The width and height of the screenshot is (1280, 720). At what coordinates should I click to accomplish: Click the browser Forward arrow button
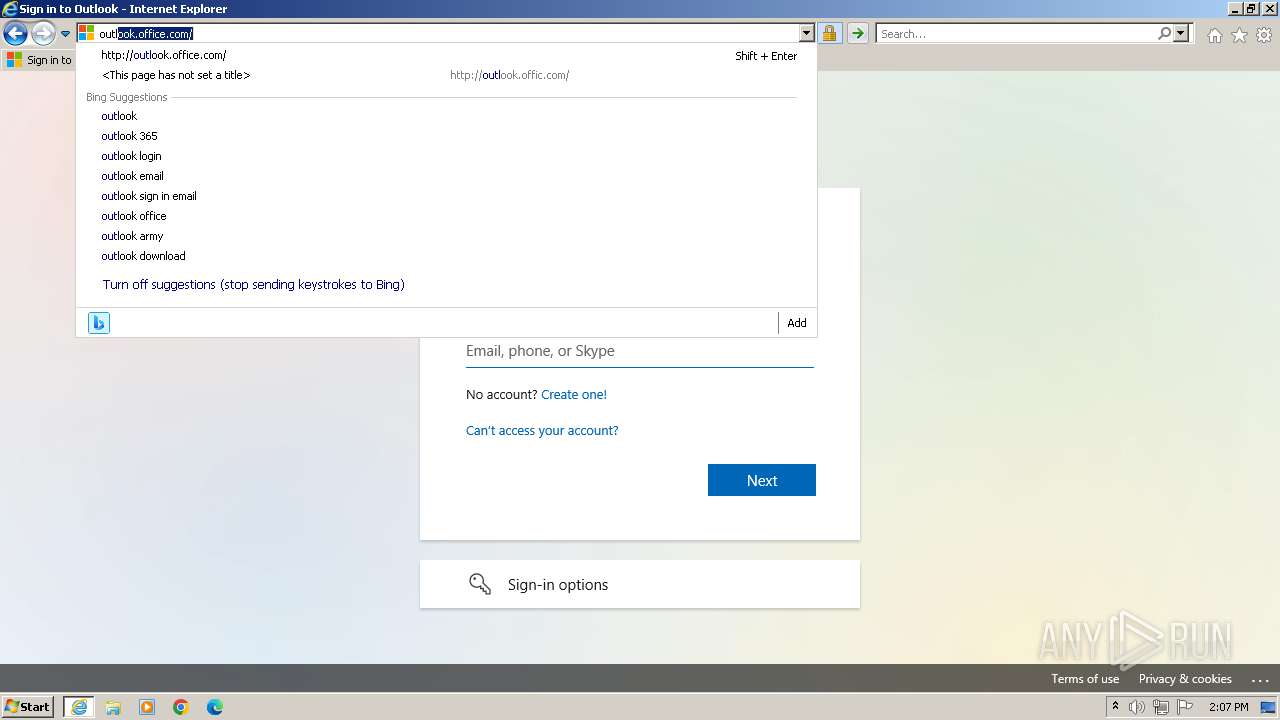[x=43, y=34]
